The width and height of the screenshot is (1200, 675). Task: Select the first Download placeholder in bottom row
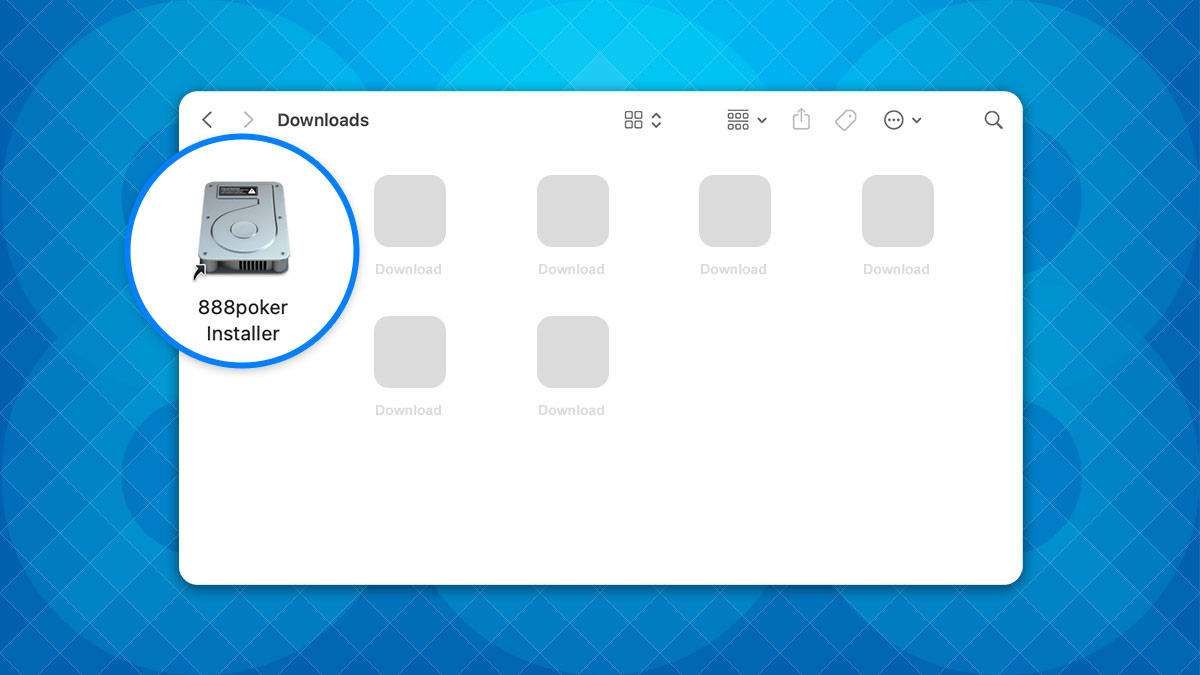(409, 352)
